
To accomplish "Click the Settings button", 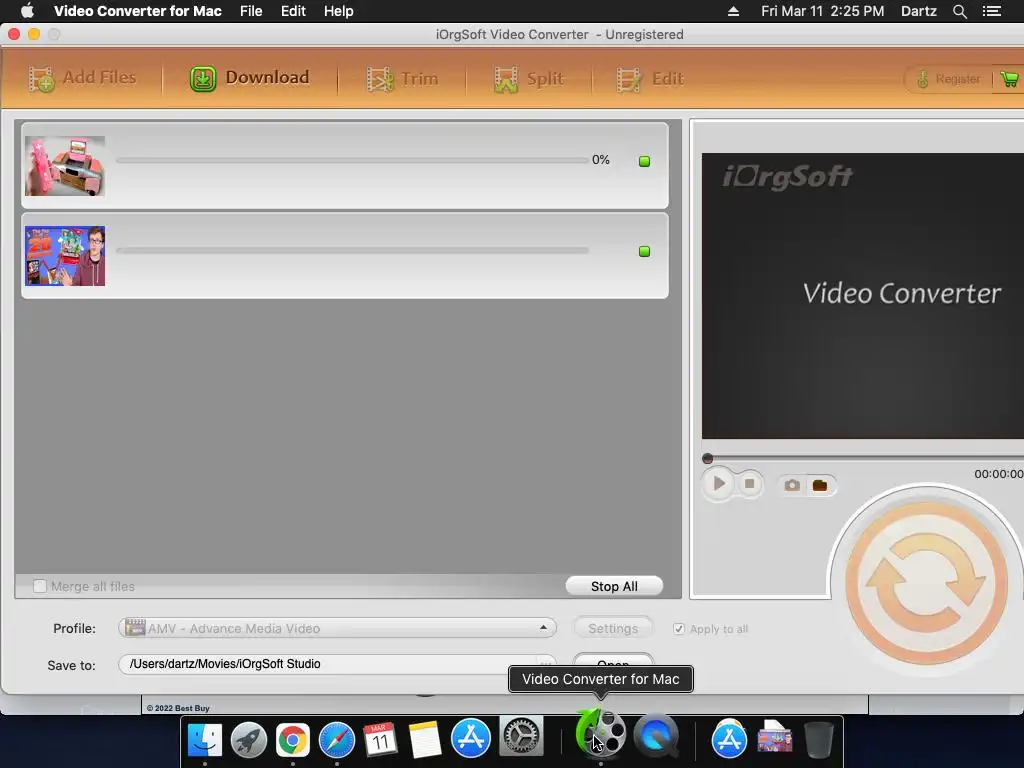I will click(613, 628).
